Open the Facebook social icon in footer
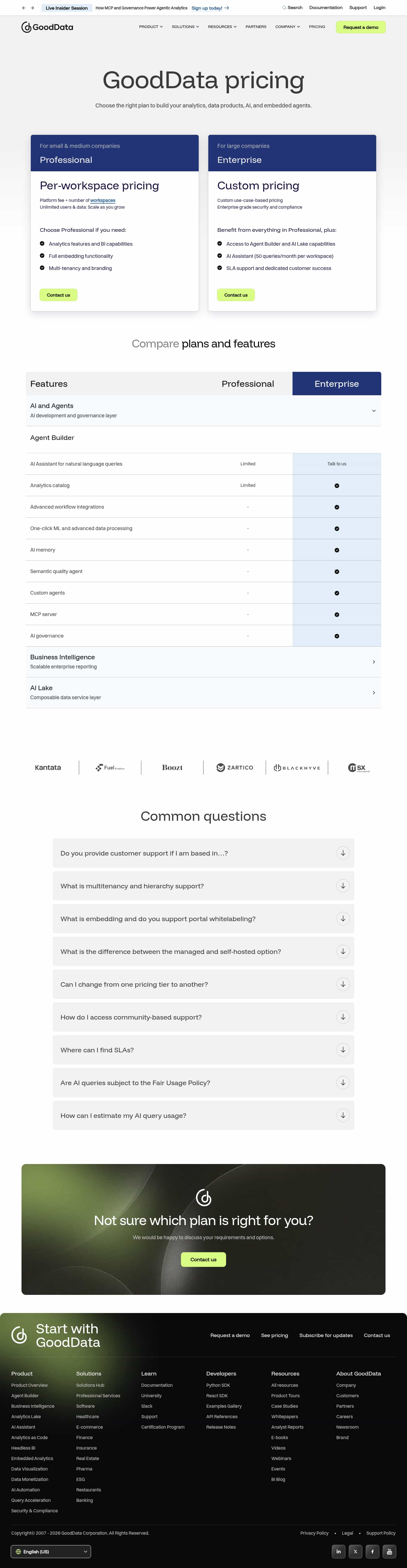The height and width of the screenshot is (1568, 407). coord(372,1551)
